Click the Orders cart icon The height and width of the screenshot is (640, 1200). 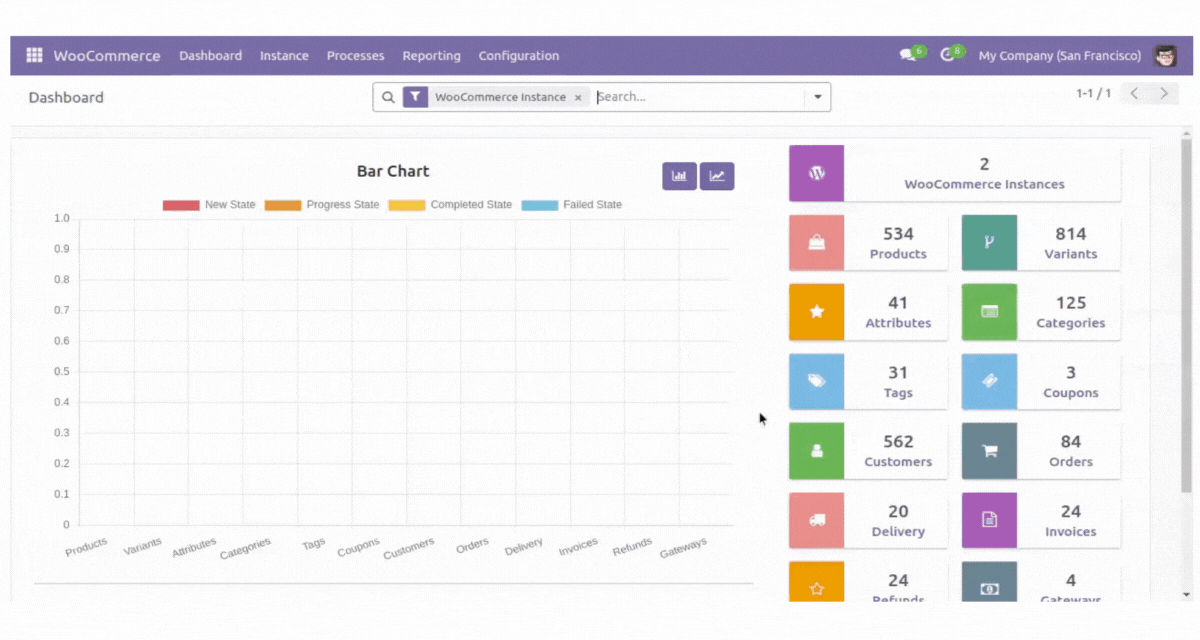click(989, 451)
